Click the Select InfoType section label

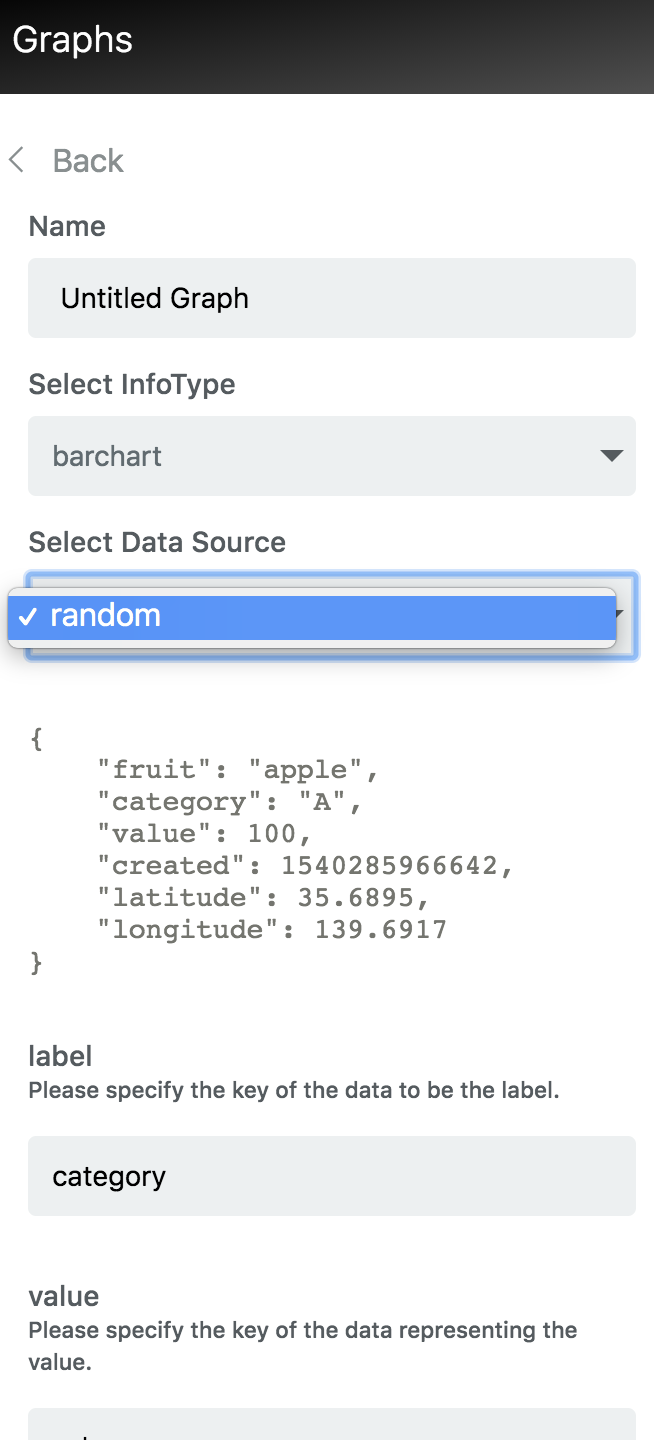[x=132, y=384]
